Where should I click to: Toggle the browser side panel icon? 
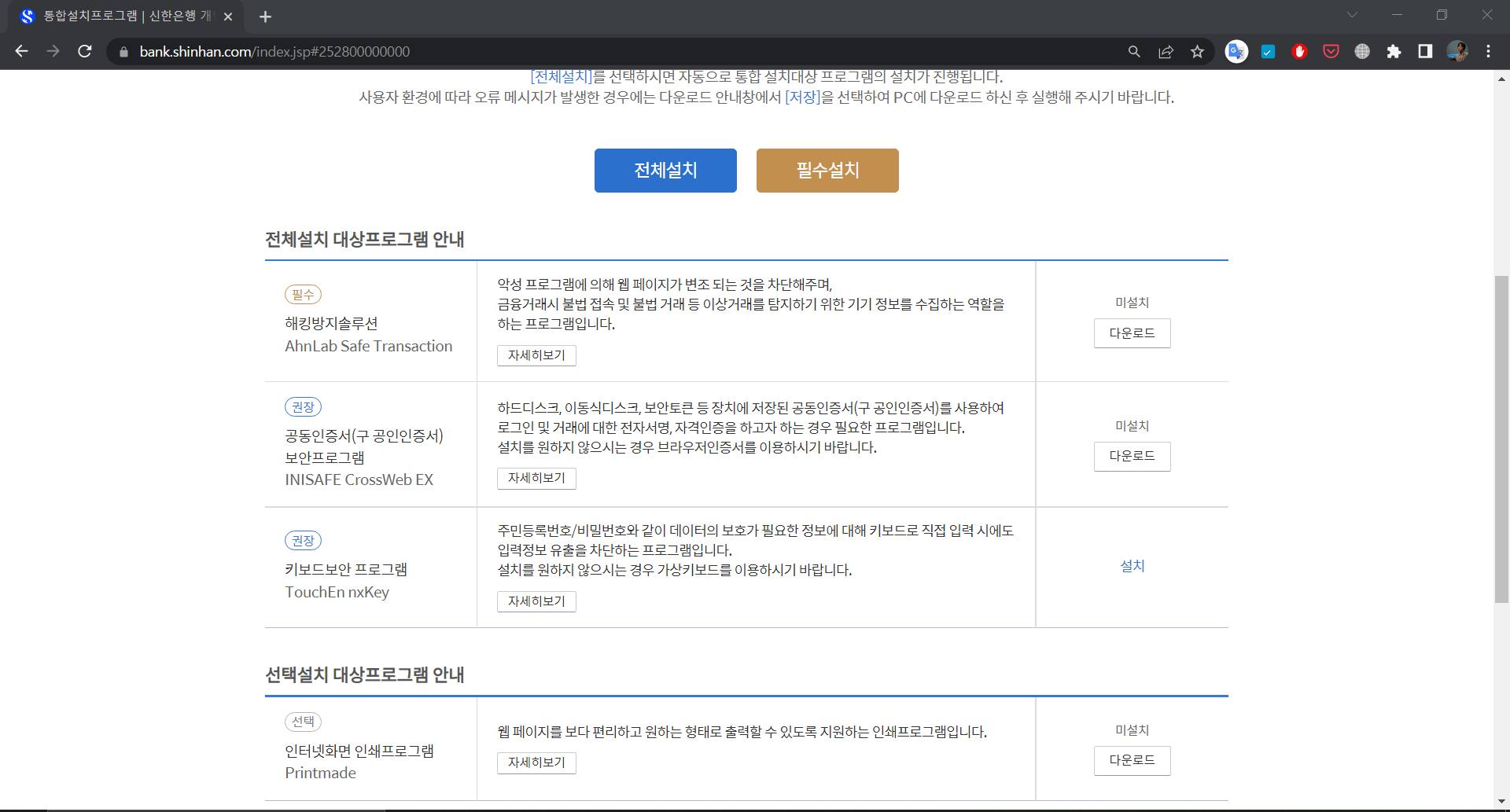point(1425,52)
